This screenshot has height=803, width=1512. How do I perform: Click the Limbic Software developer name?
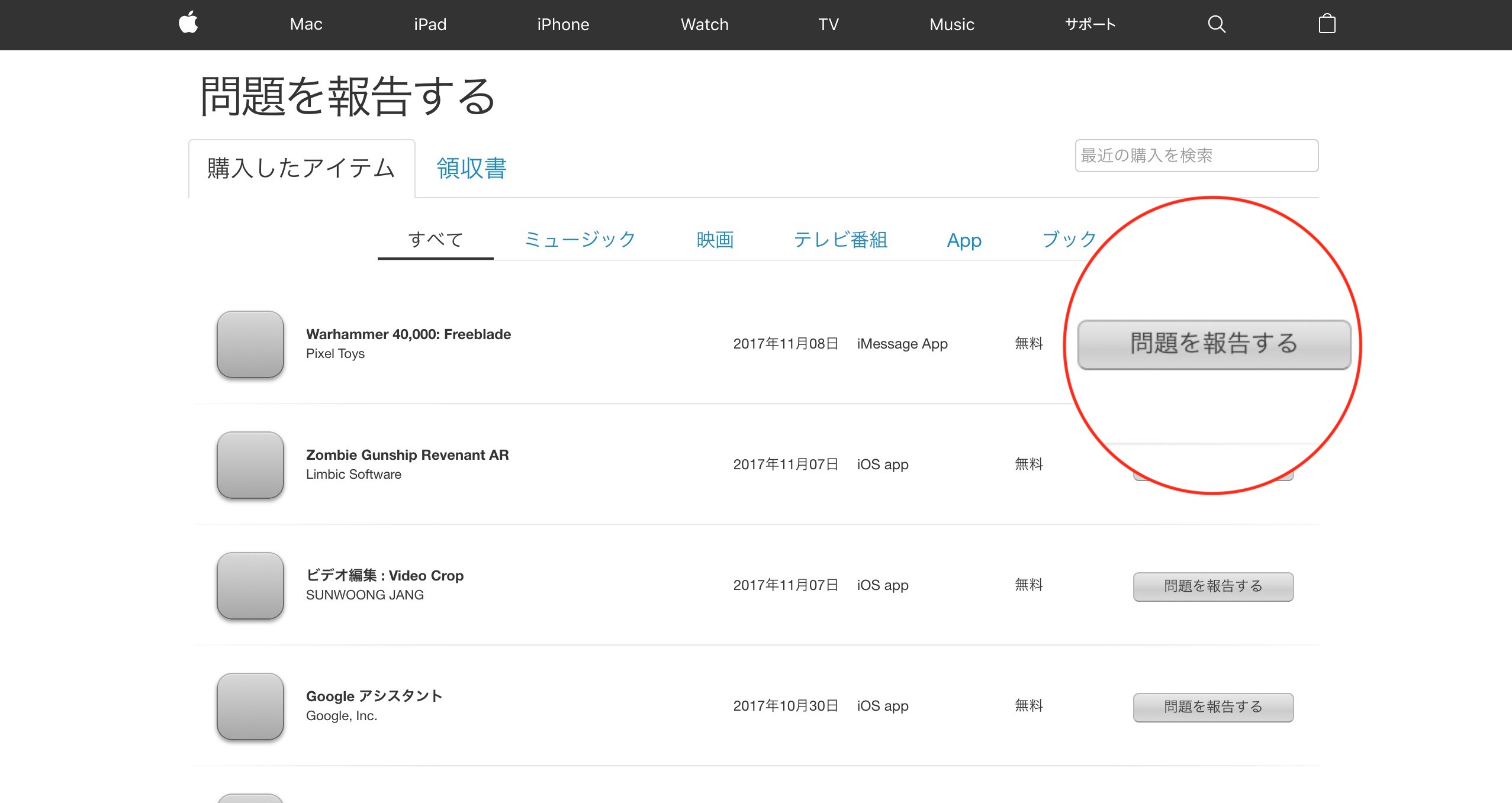click(x=353, y=475)
